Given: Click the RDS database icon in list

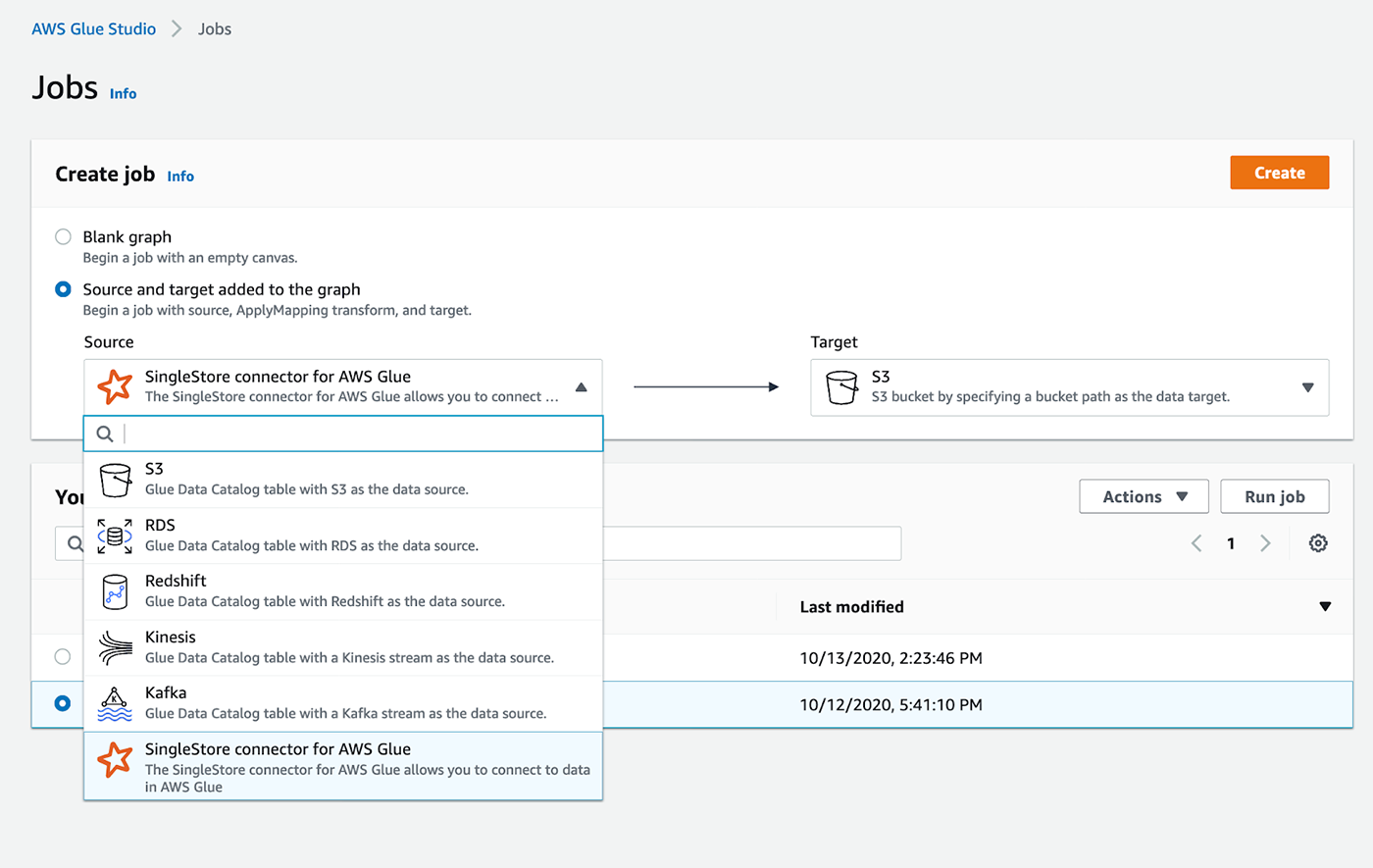Looking at the screenshot, I should pyautogui.click(x=115, y=536).
